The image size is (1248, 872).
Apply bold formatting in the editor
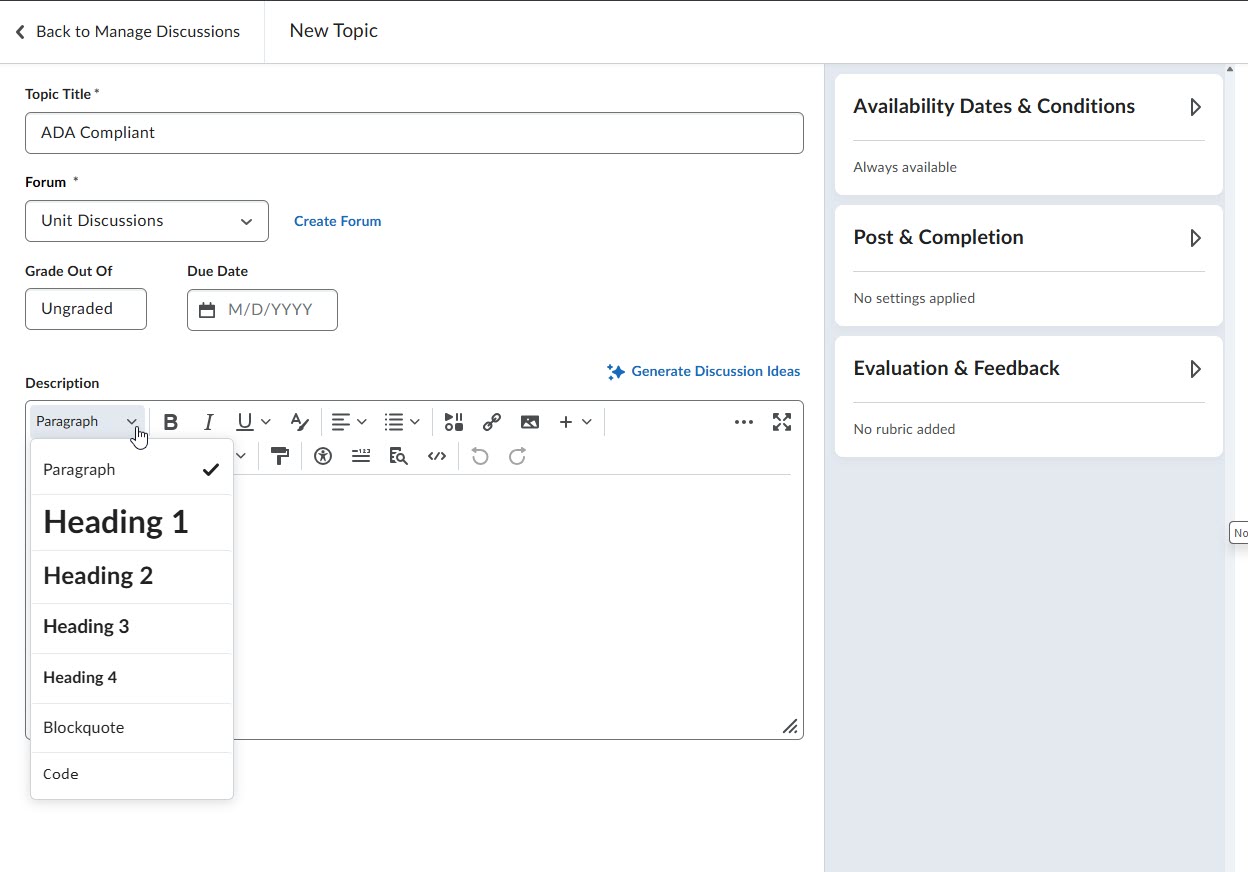coord(171,421)
